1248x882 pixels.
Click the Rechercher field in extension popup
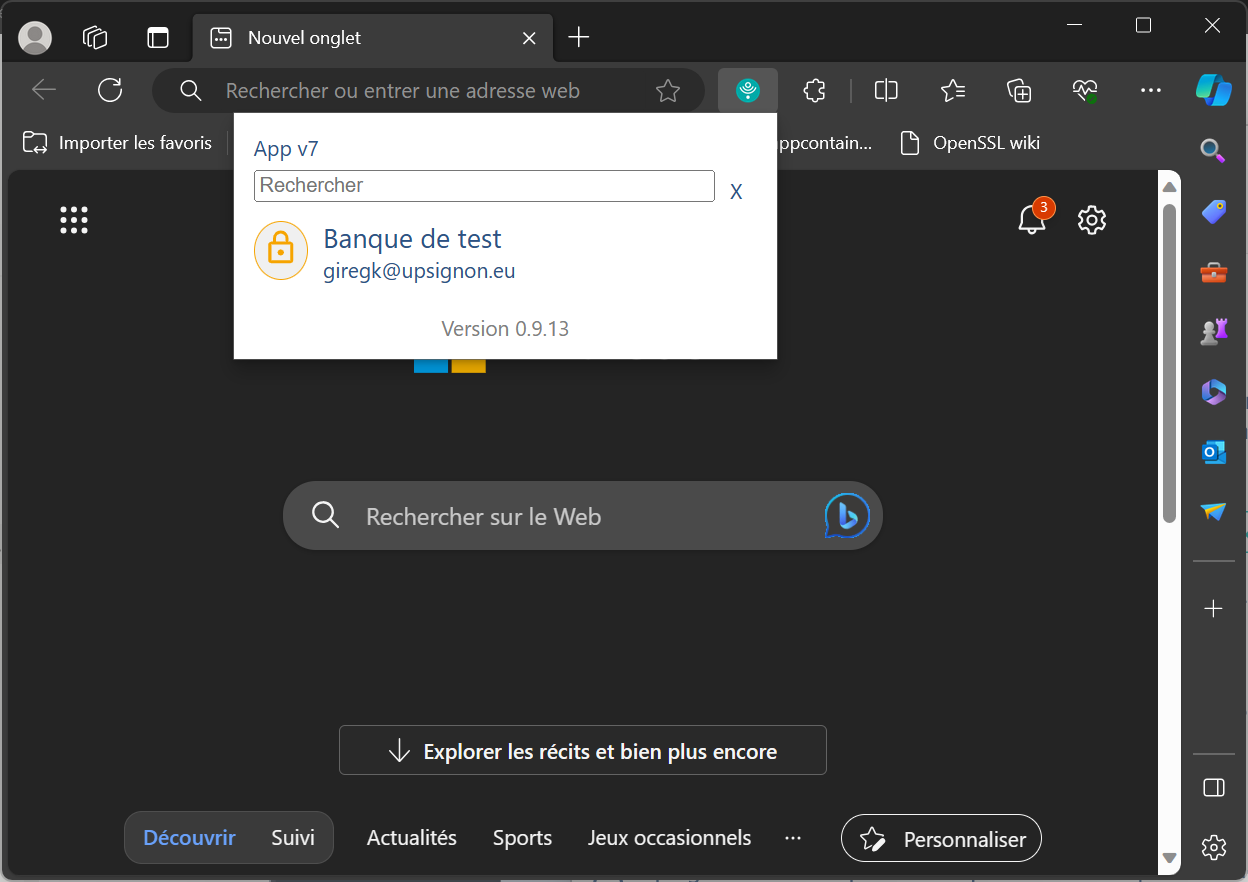pyautogui.click(x=484, y=186)
